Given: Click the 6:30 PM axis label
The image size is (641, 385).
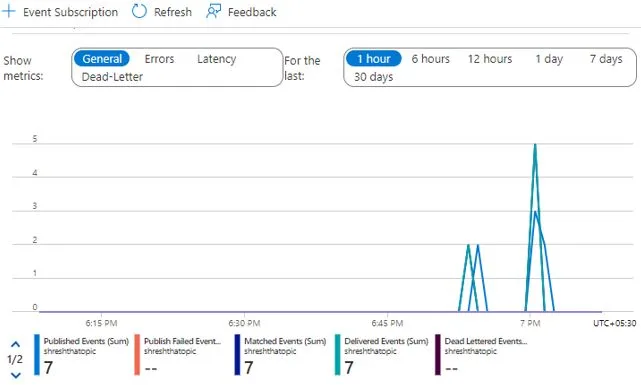Looking at the screenshot, I should (x=244, y=323).
